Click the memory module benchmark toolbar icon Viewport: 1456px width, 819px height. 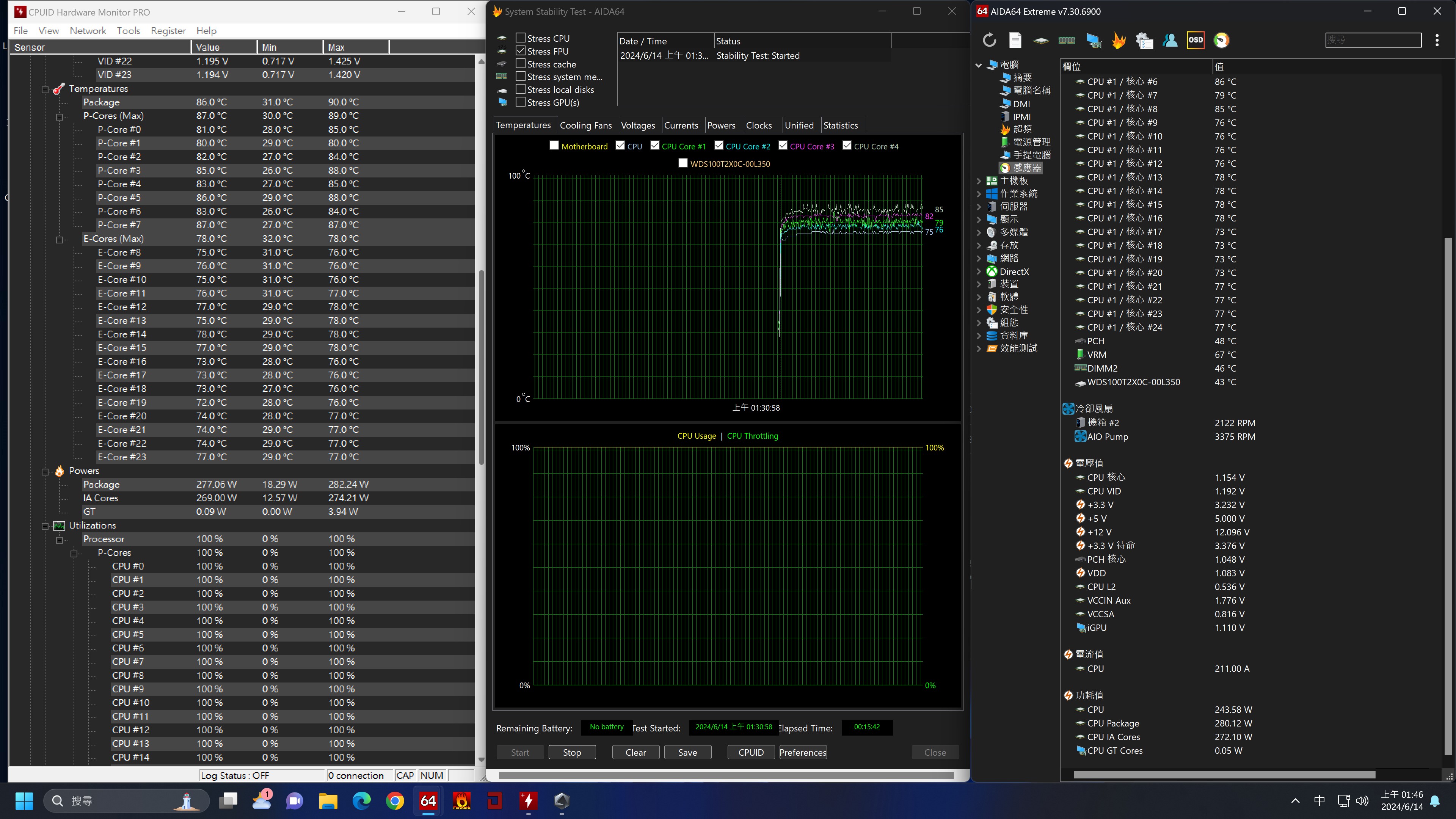[1067, 40]
